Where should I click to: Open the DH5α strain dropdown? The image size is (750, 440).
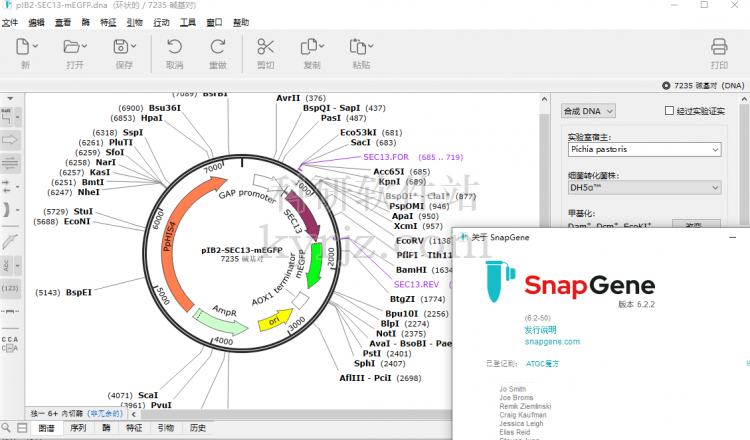(x=644, y=187)
